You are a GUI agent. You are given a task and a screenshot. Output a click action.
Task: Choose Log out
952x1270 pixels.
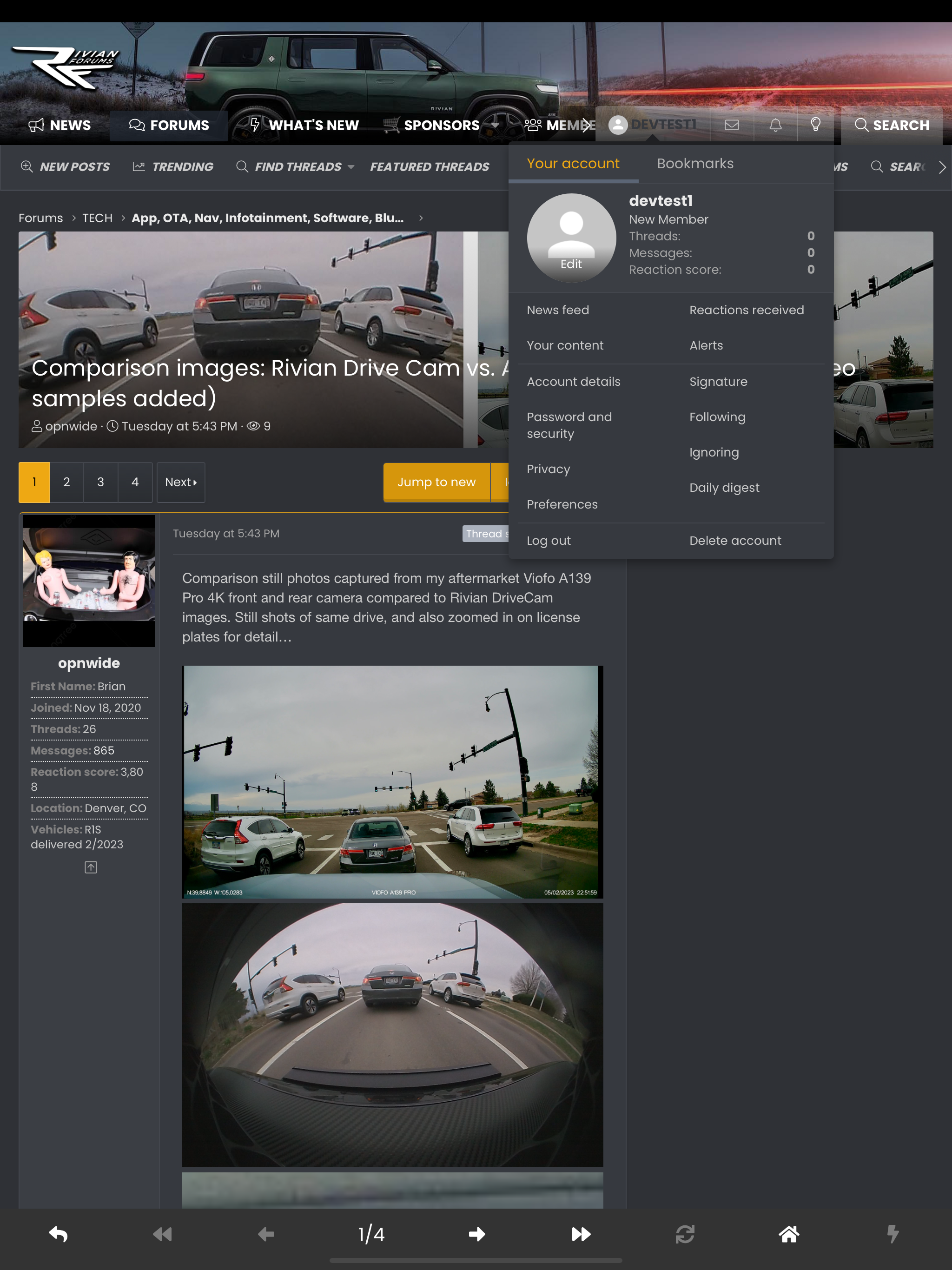(x=549, y=541)
